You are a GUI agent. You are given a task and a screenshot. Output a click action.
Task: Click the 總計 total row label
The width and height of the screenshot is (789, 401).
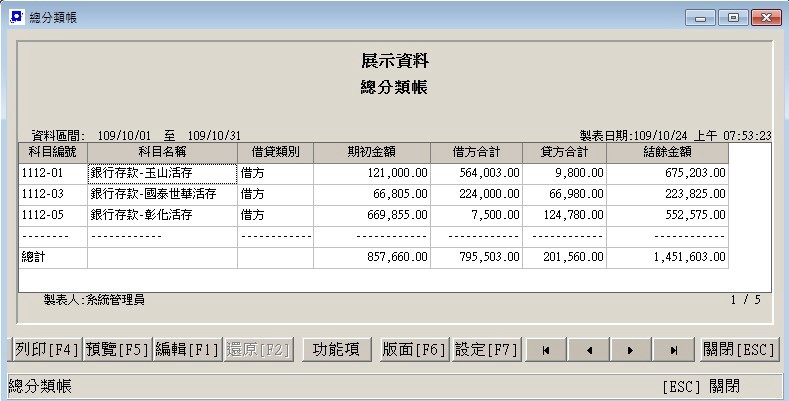pyautogui.click(x=53, y=258)
